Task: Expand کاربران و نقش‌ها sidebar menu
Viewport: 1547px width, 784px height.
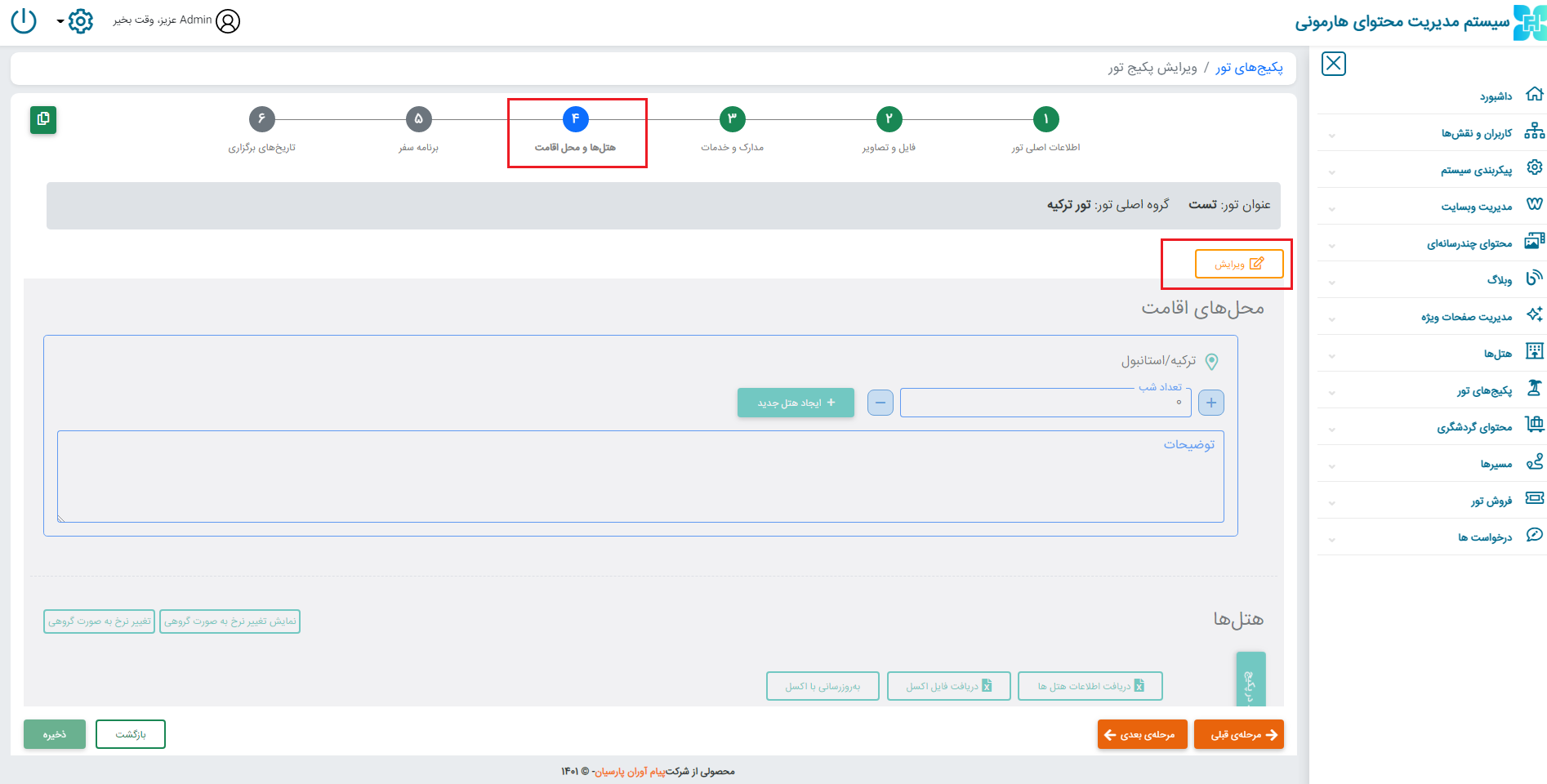Action: 1476,133
